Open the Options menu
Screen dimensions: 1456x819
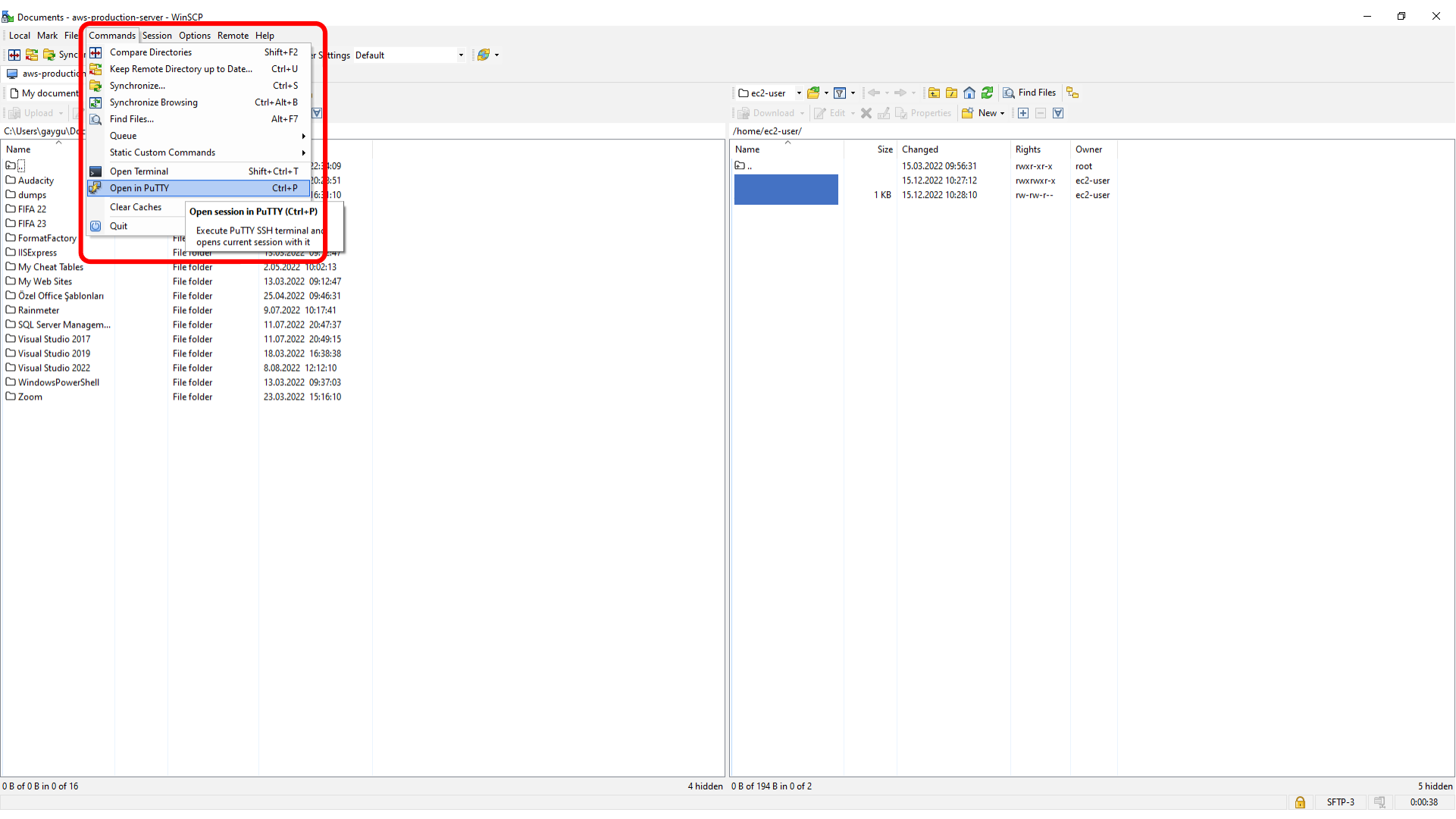click(195, 36)
